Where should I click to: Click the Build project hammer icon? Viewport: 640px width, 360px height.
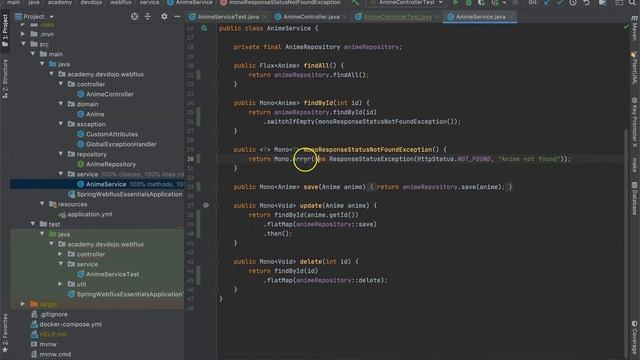(x=356, y=3)
